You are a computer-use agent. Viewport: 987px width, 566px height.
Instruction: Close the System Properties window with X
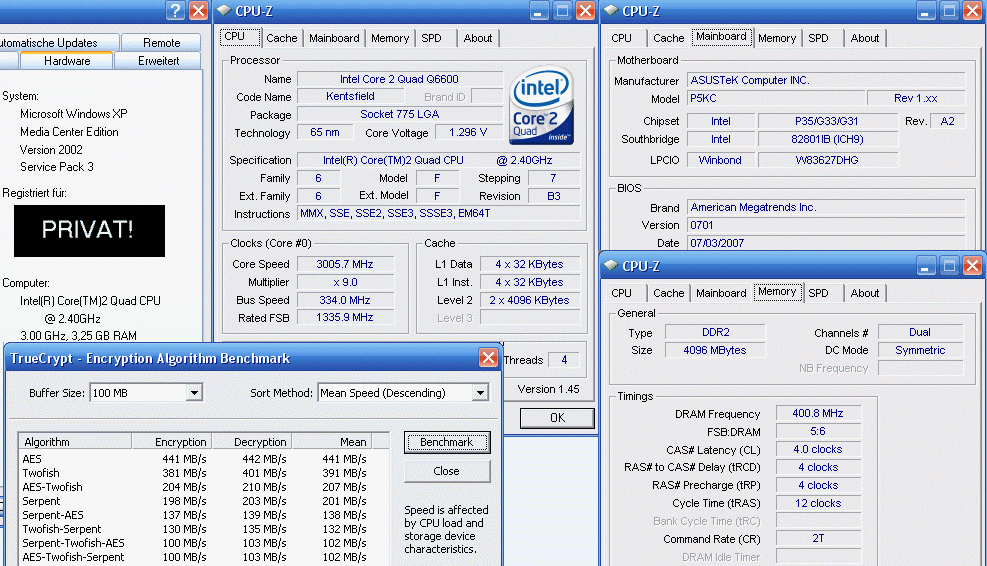198,10
